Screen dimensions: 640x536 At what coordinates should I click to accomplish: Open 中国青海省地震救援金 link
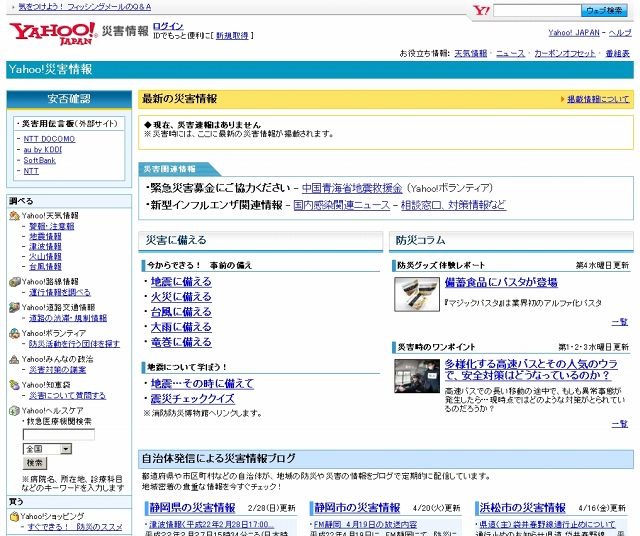(352, 188)
